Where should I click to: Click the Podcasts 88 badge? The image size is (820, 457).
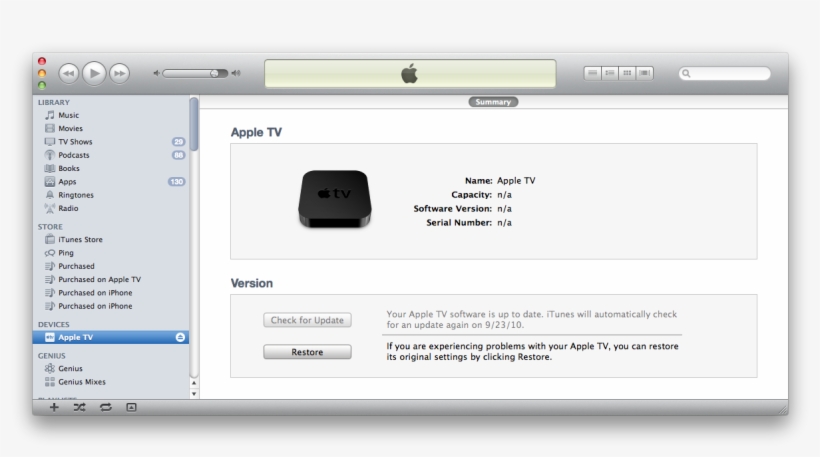(x=178, y=155)
